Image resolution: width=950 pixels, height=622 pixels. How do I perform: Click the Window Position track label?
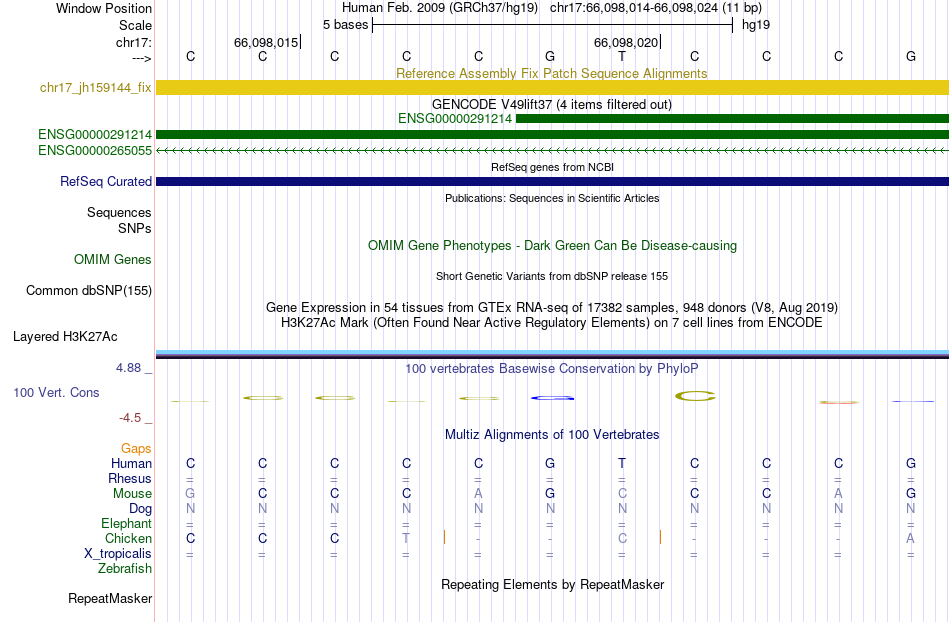pyautogui.click(x=104, y=8)
